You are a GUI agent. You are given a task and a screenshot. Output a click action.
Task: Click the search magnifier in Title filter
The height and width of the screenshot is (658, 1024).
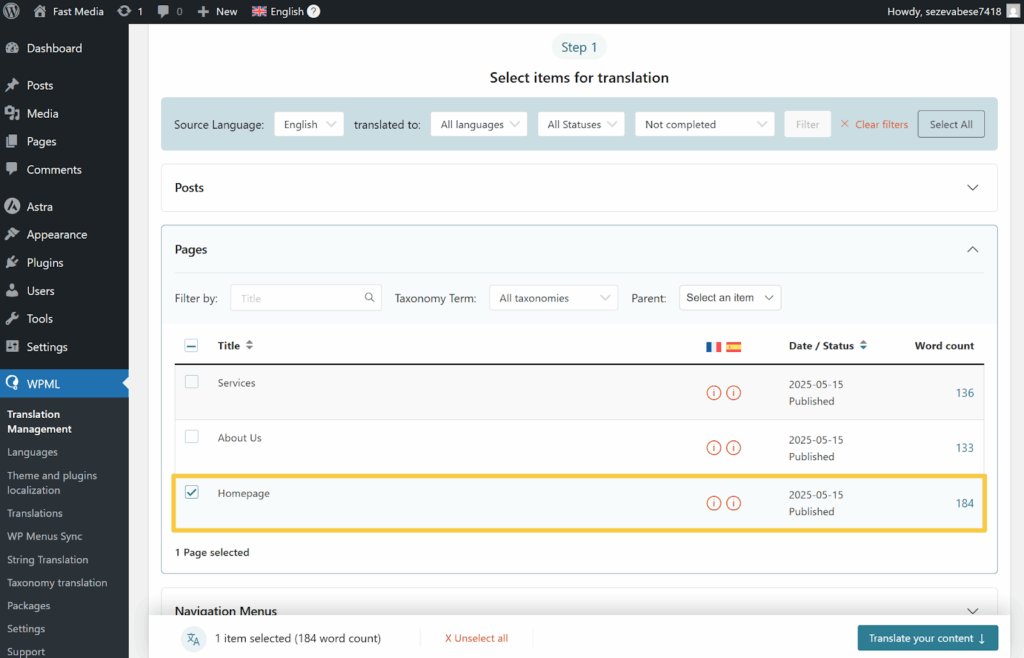point(369,298)
